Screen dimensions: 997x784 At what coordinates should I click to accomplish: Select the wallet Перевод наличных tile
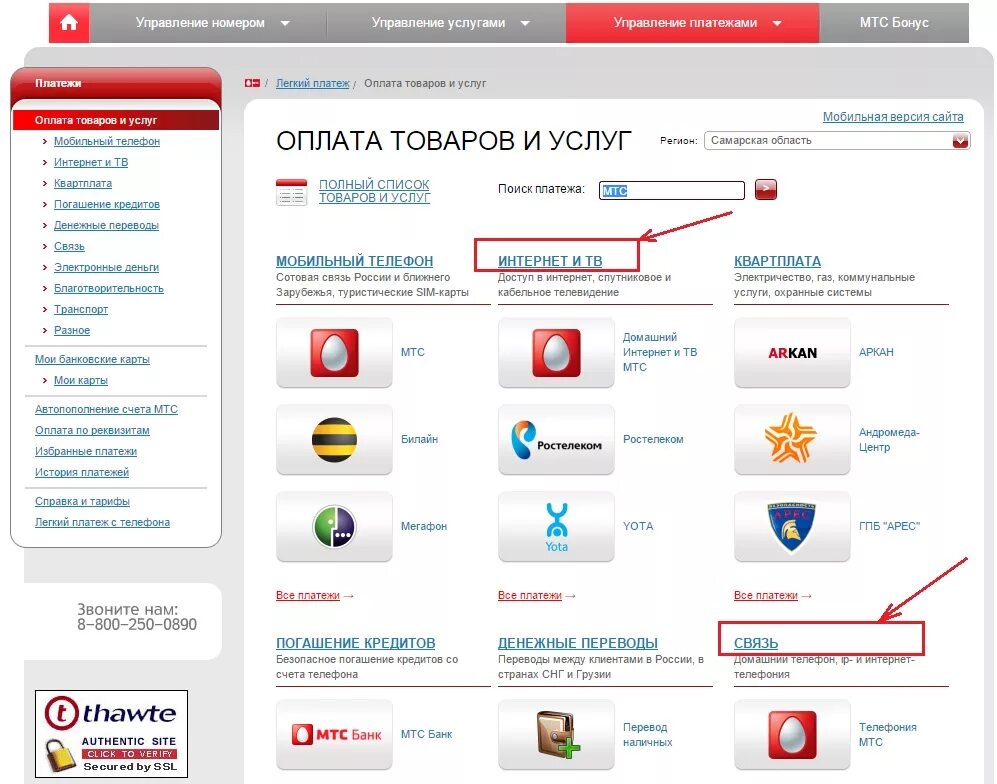(556, 734)
